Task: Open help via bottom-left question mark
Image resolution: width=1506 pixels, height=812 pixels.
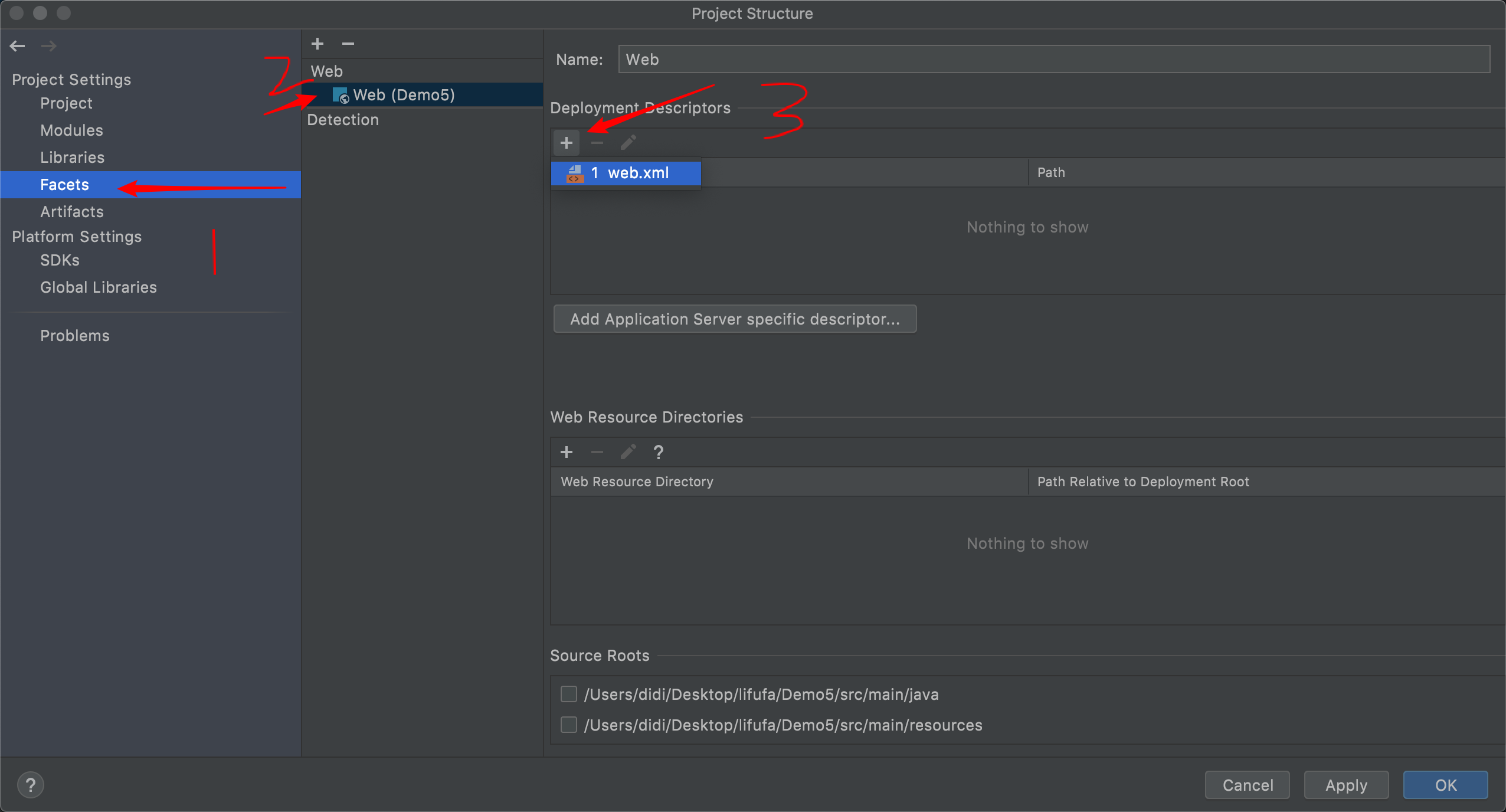Action: [x=31, y=785]
